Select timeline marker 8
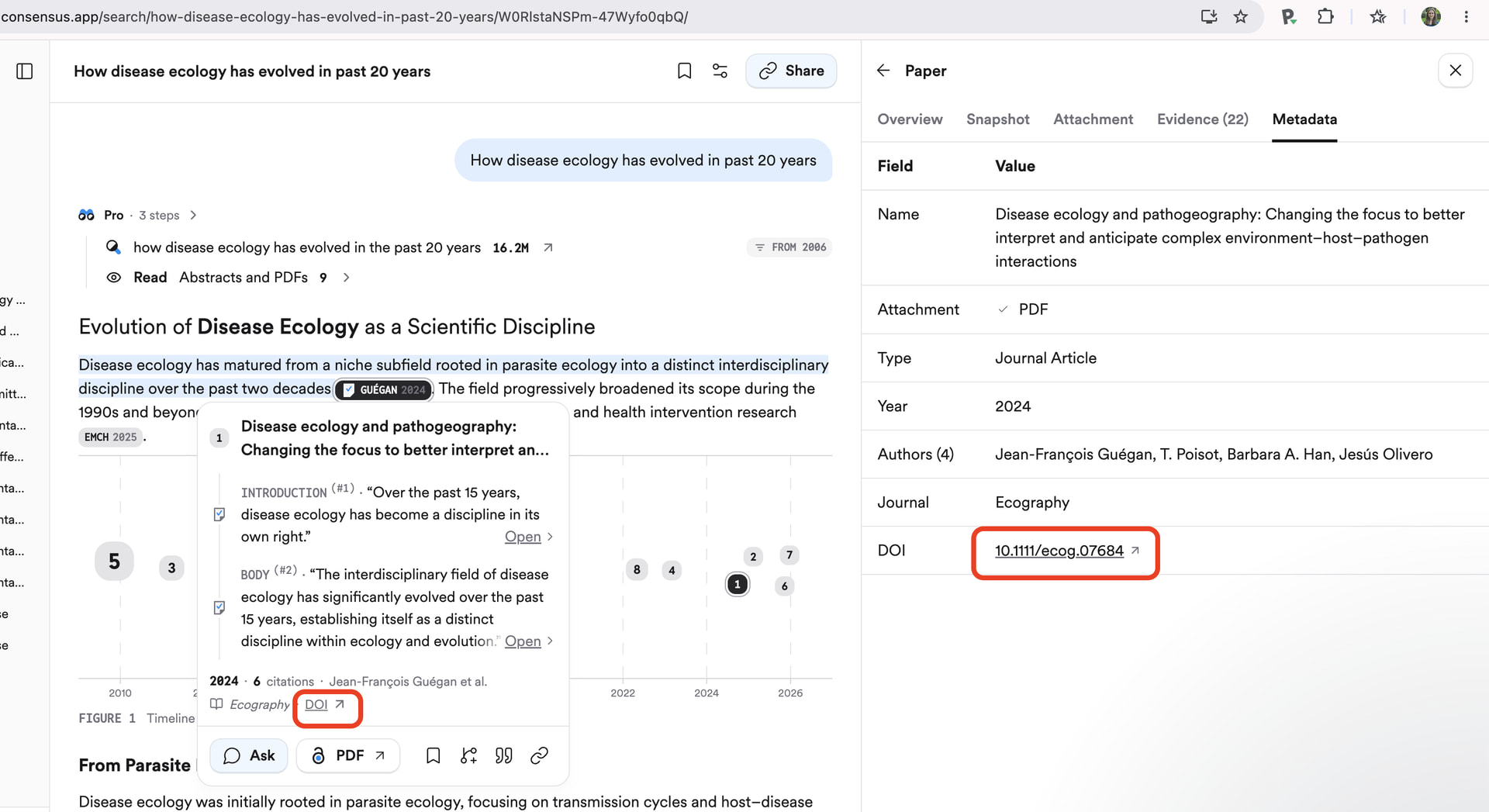The image size is (1489, 812). click(637, 570)
